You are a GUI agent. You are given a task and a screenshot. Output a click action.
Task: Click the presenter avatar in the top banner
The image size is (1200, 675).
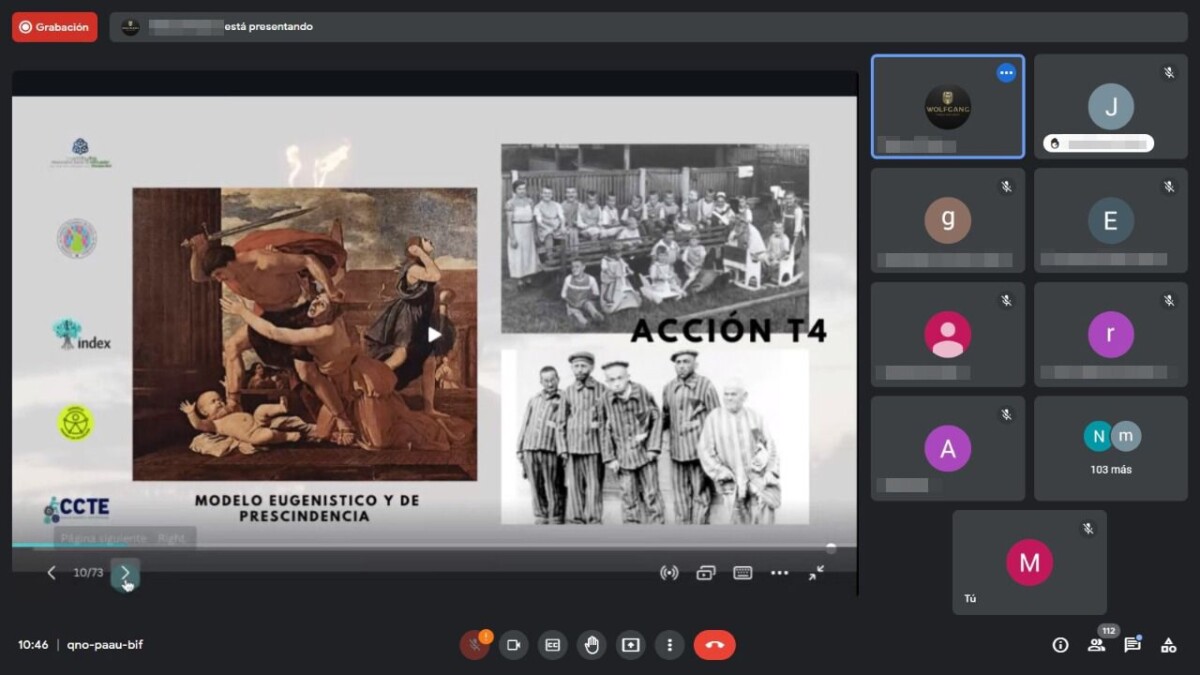[130, 27]
